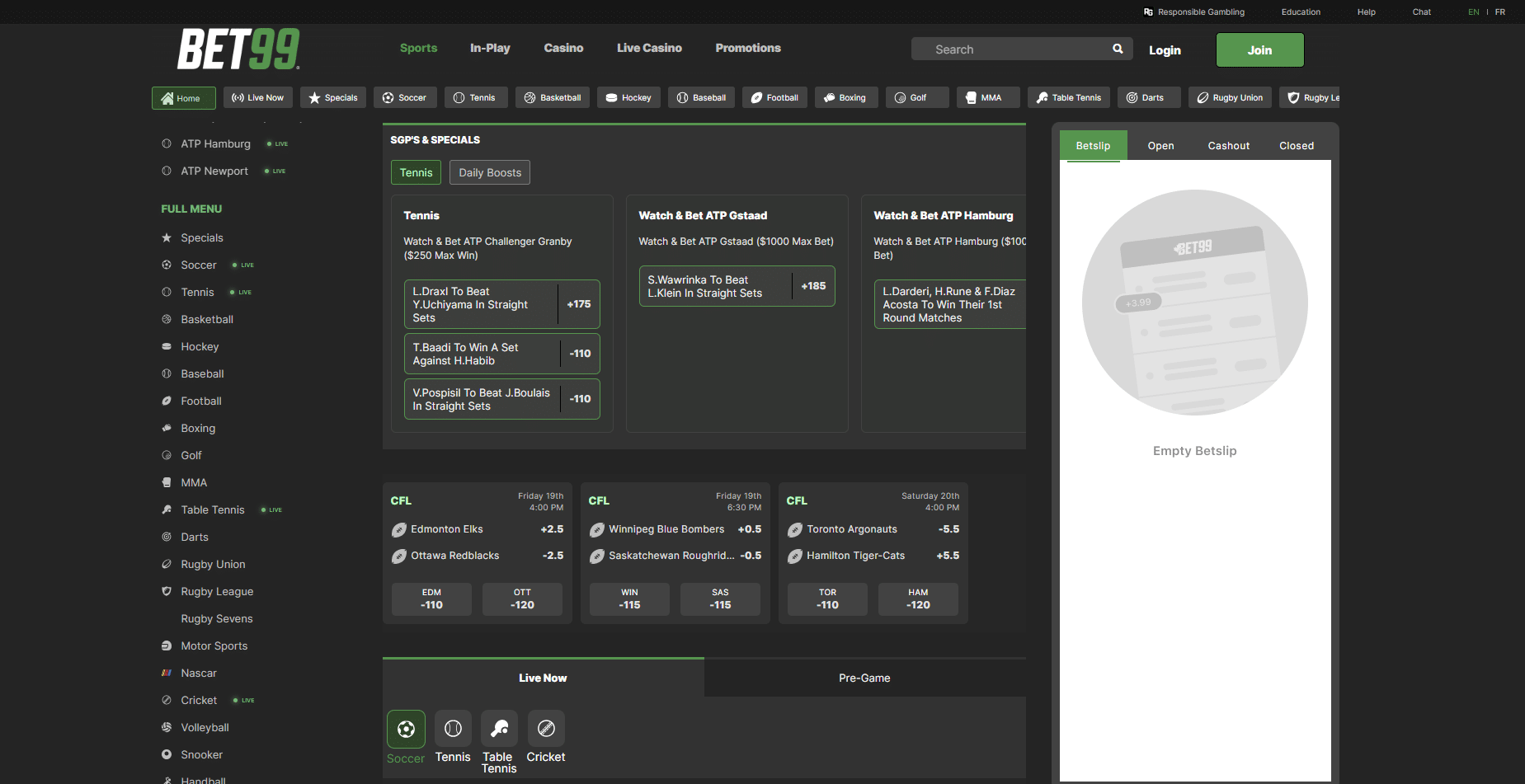
Task: Click the Join button
Action: 1259,49
